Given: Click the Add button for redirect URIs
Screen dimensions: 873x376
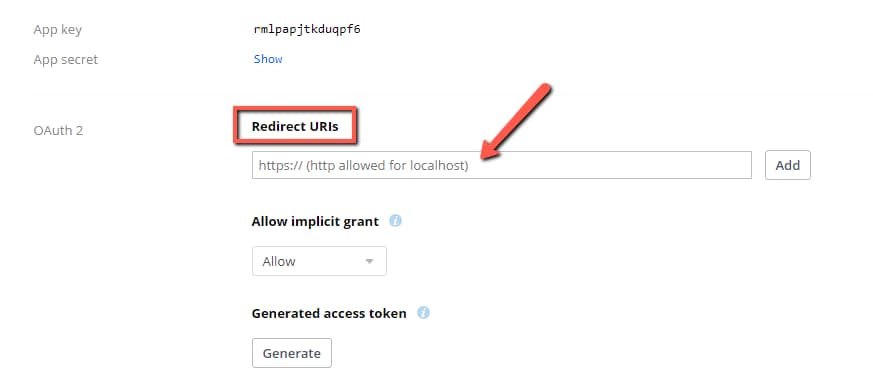Looking at the screenshot, I should coord(787,165).
